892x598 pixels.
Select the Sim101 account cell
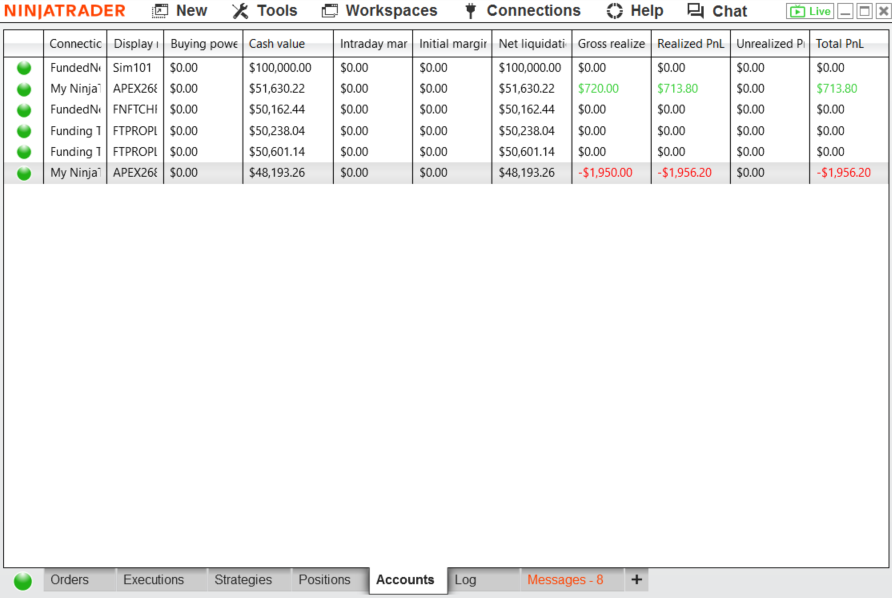(135, 68)
